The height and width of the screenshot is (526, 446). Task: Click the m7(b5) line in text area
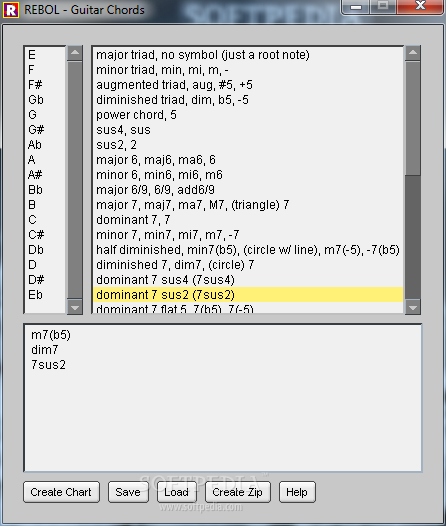[51, 335]
